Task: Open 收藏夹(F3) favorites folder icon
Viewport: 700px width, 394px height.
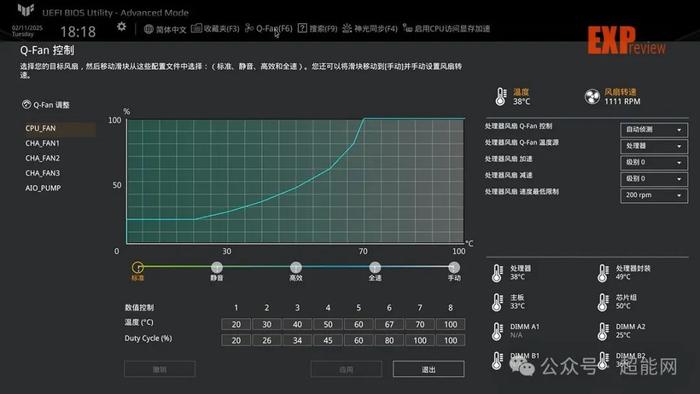Action: click(x=196, y=28)
